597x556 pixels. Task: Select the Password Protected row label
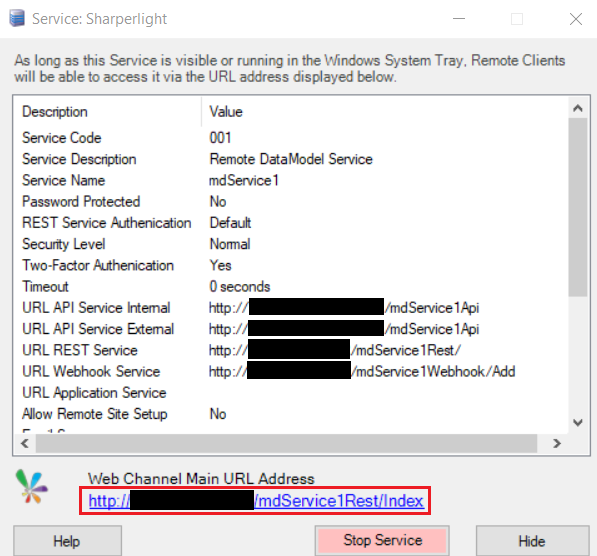click(x=81, y=201)
